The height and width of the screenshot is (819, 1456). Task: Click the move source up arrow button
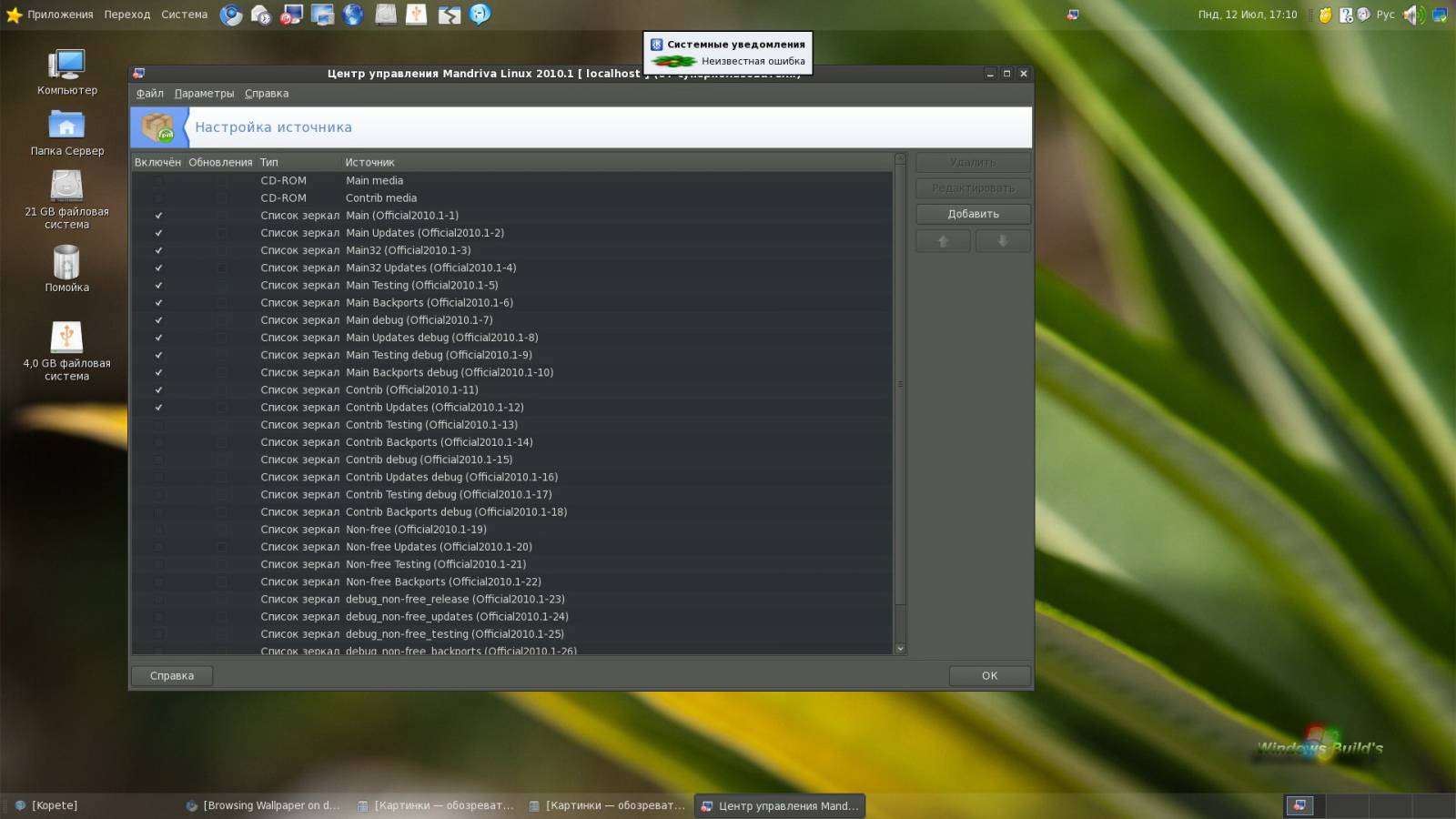click(x=943, y=241)
